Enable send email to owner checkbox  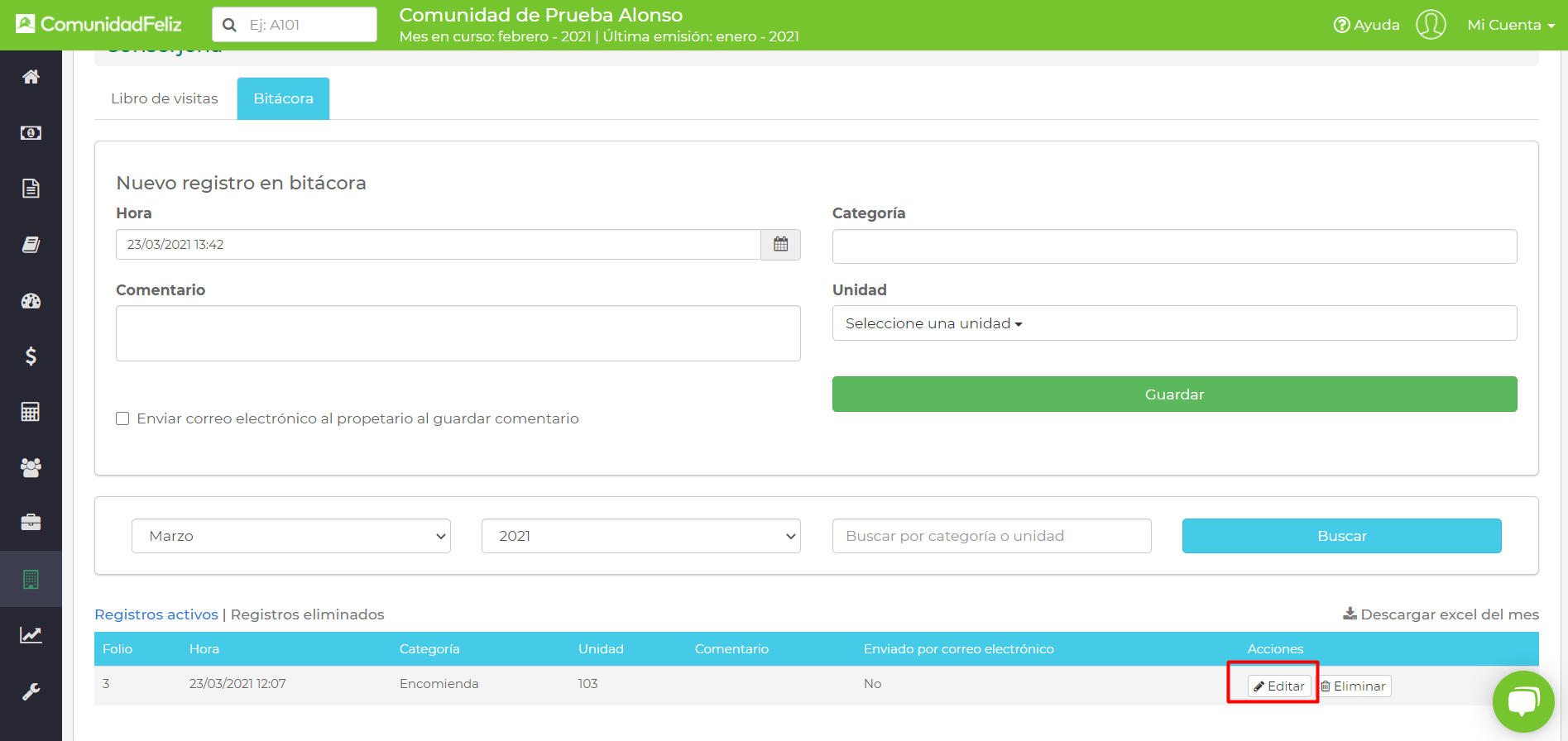(x=122, y=418)
